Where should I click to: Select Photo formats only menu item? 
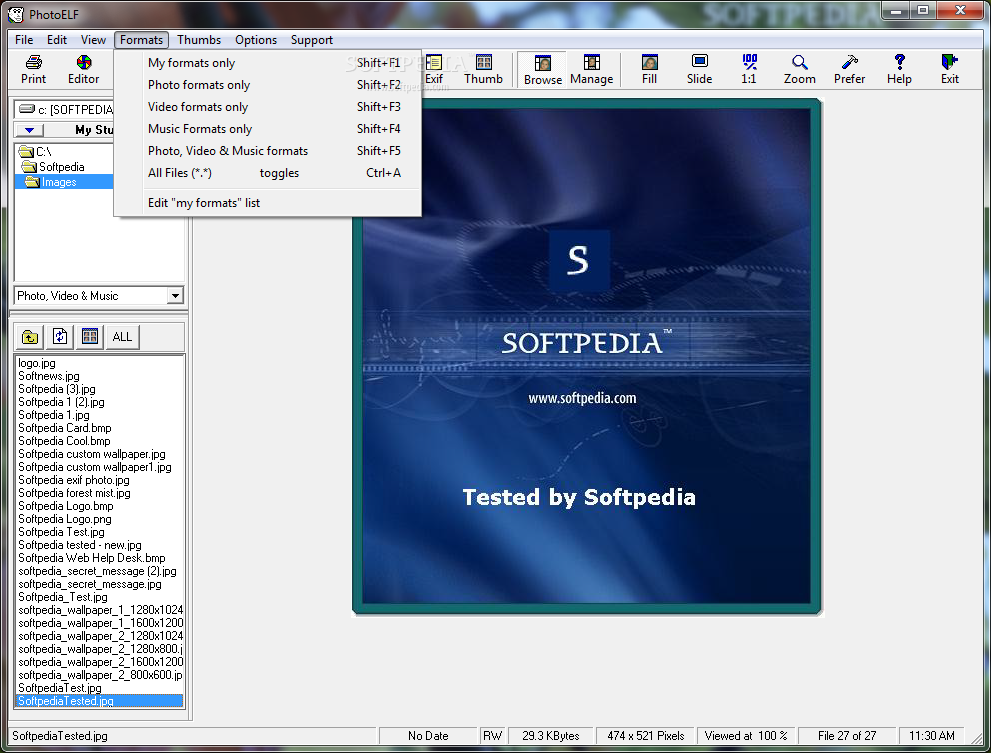199,85
